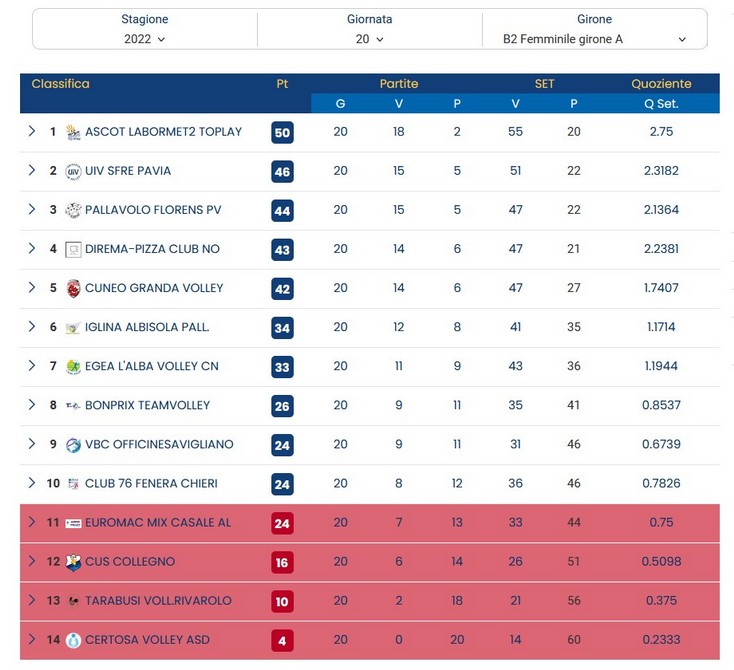
Task: Select team name DIREMA-PIZZA CLUB NO
Action: click(152, 249)
